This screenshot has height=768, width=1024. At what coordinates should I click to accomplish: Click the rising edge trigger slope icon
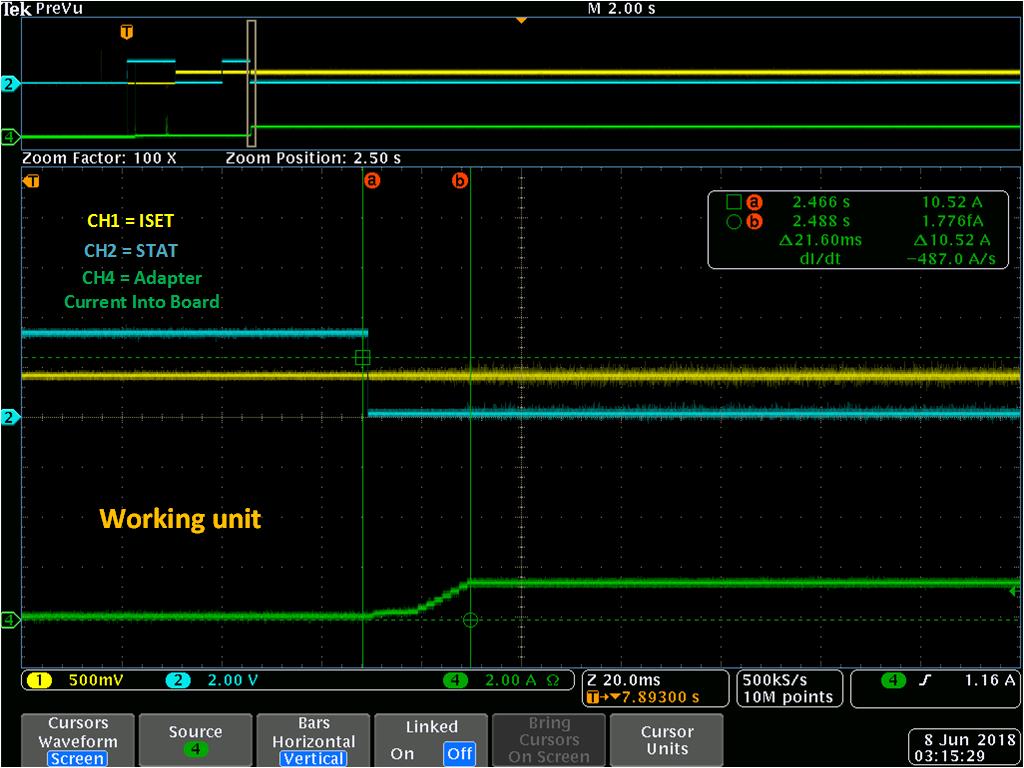tap(925, 680)
